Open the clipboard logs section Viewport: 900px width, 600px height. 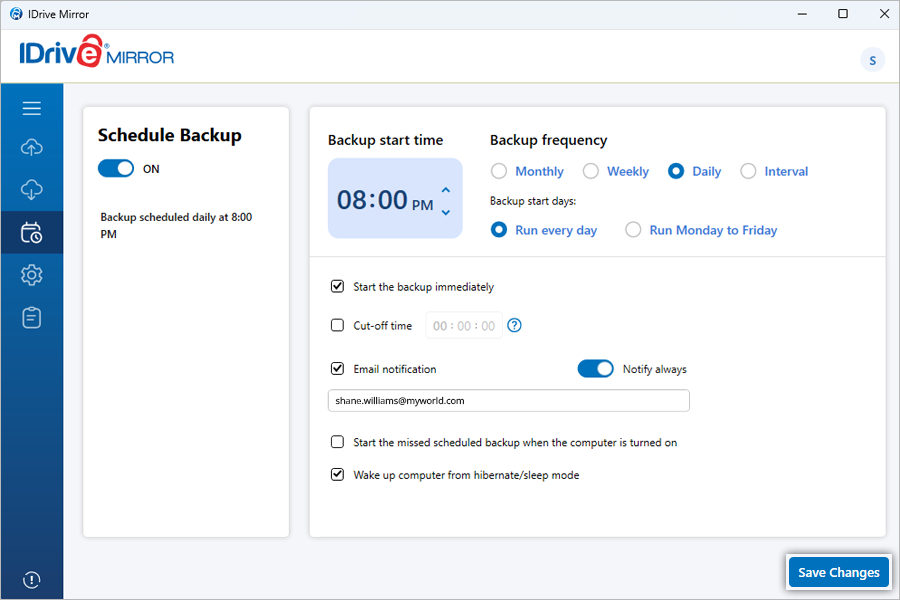[31, 318]
